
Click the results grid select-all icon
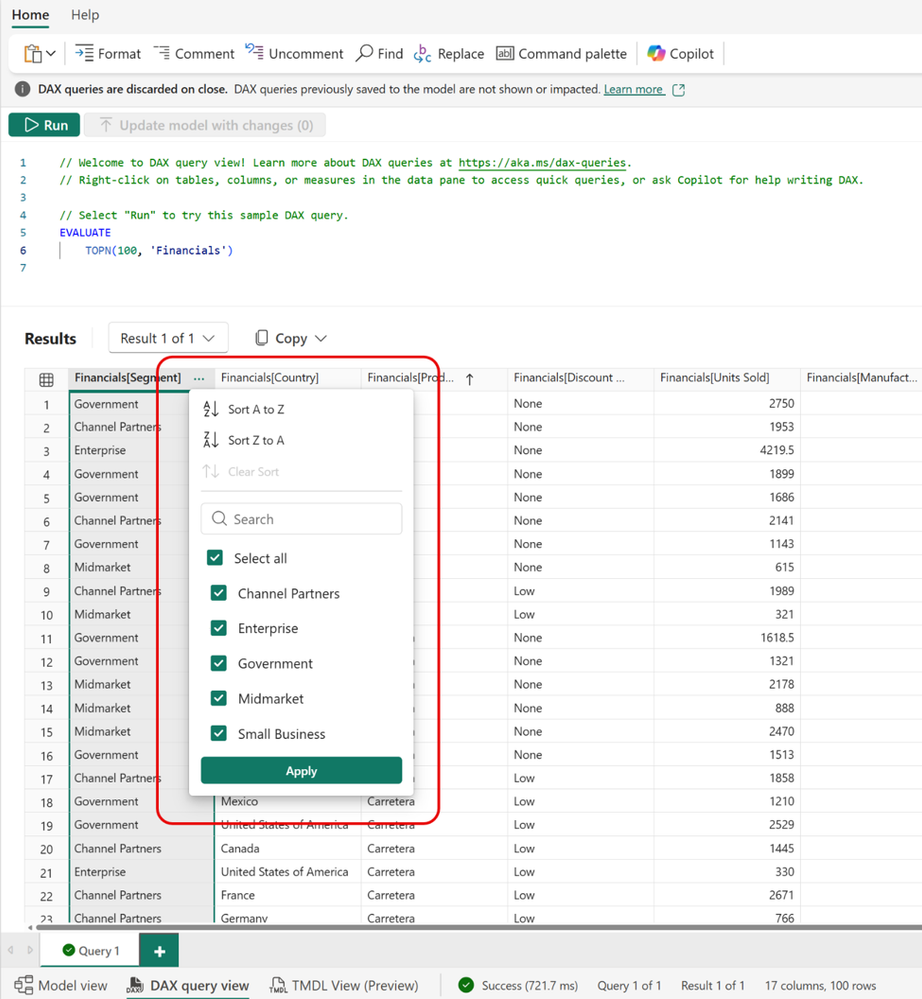[x=47, y=380]
